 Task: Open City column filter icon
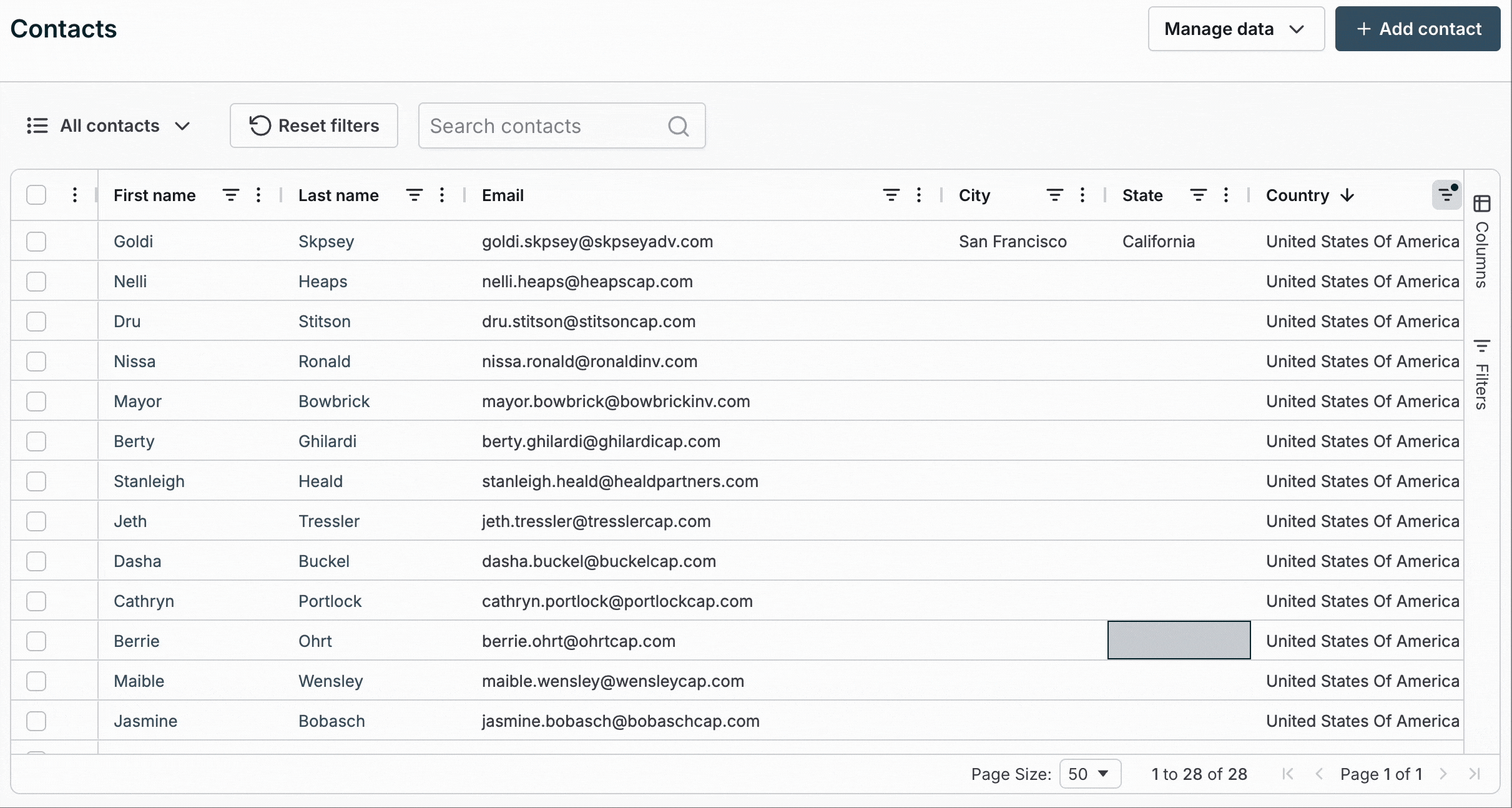point(1055,195)
